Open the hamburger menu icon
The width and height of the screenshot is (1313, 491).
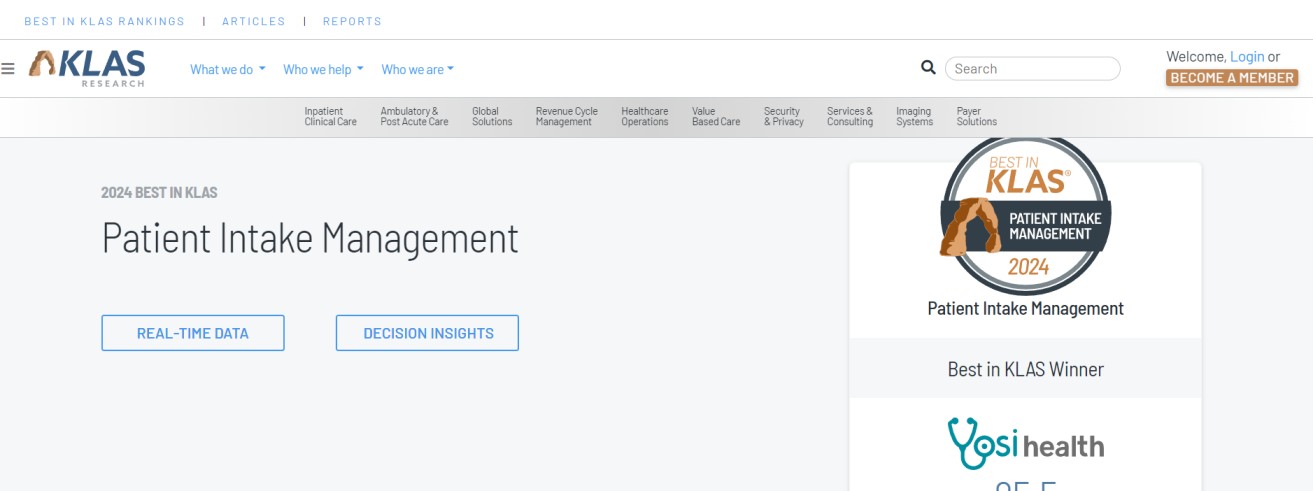(x=8, y=69)
